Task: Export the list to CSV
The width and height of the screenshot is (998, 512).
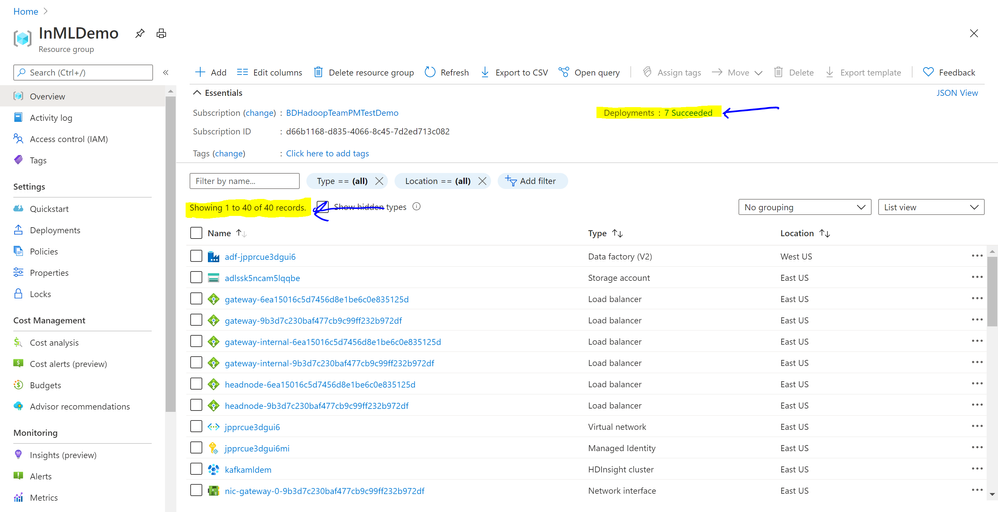Action: click(x=514, y=73)
